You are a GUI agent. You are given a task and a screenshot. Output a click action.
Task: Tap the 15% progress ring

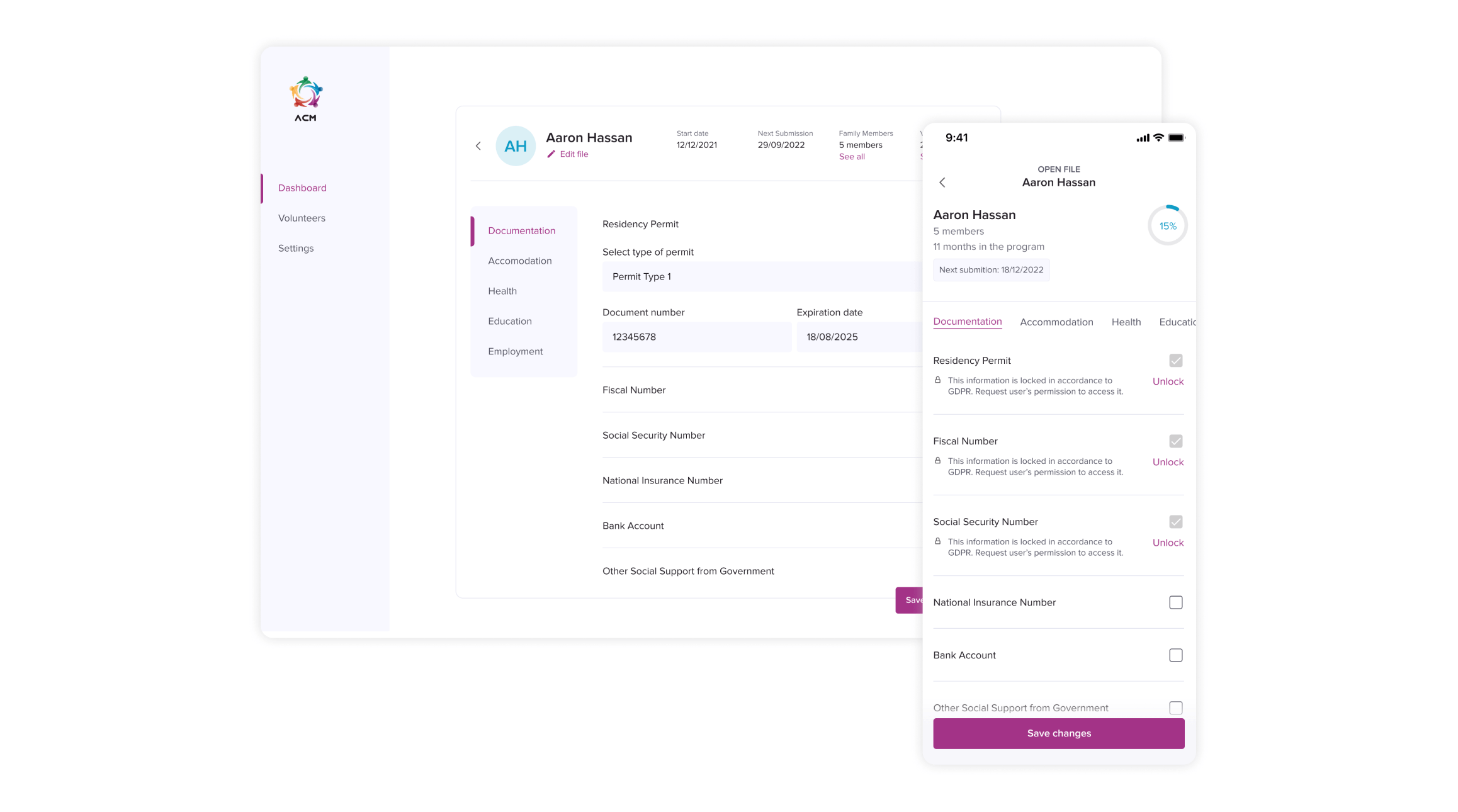(x=1168, y=226)
